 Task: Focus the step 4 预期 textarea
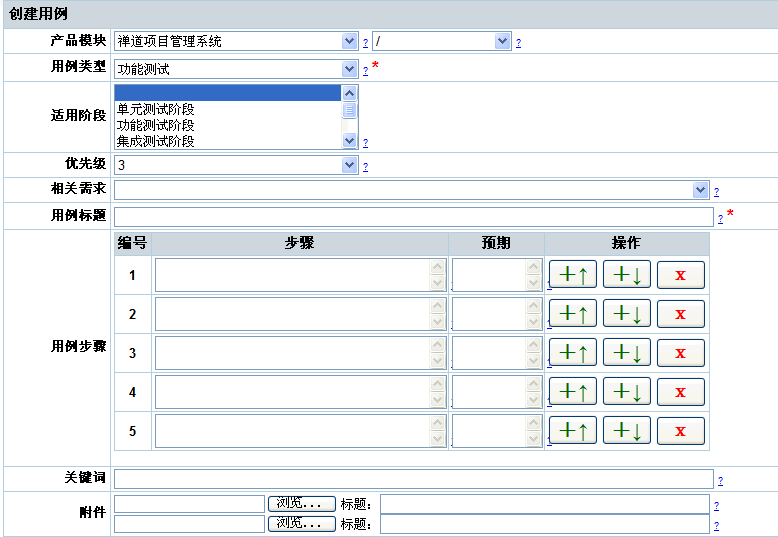[497, 392]
